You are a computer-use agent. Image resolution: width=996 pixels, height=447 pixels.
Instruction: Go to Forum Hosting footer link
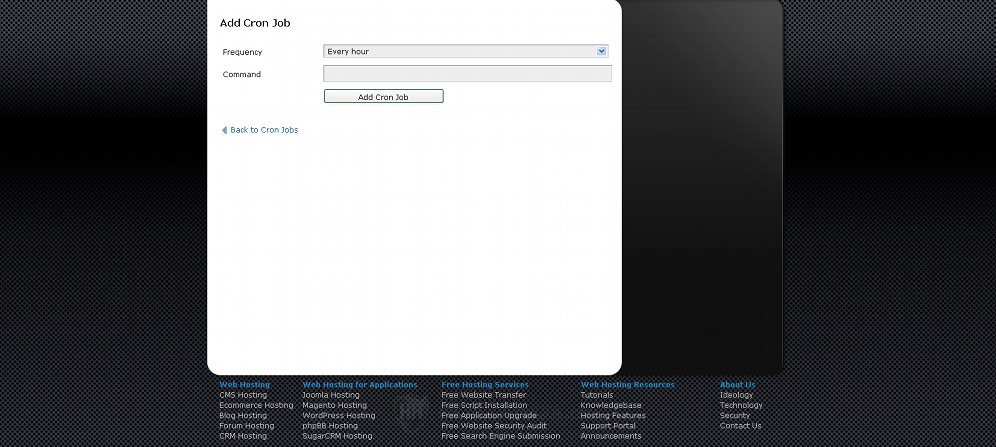point(247,425)
